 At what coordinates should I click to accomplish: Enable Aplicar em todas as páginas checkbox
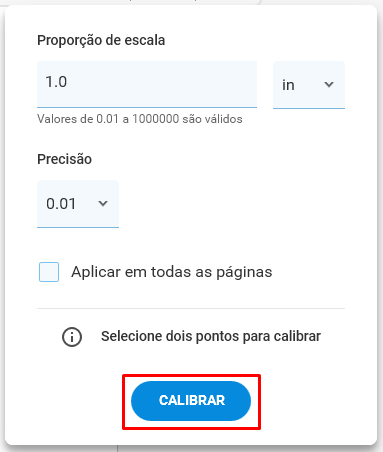(49, 272)
